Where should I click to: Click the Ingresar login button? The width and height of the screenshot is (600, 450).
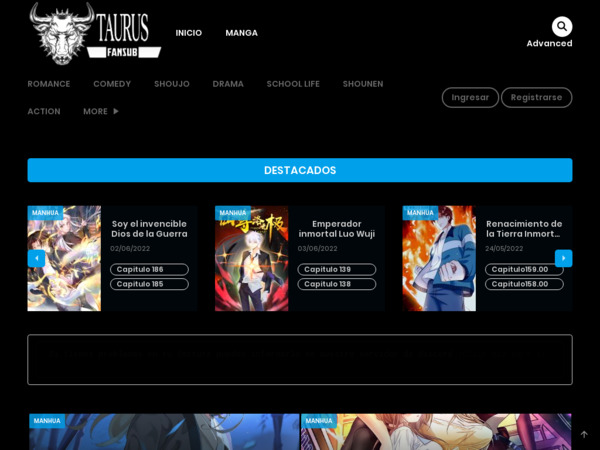[470, 98]
